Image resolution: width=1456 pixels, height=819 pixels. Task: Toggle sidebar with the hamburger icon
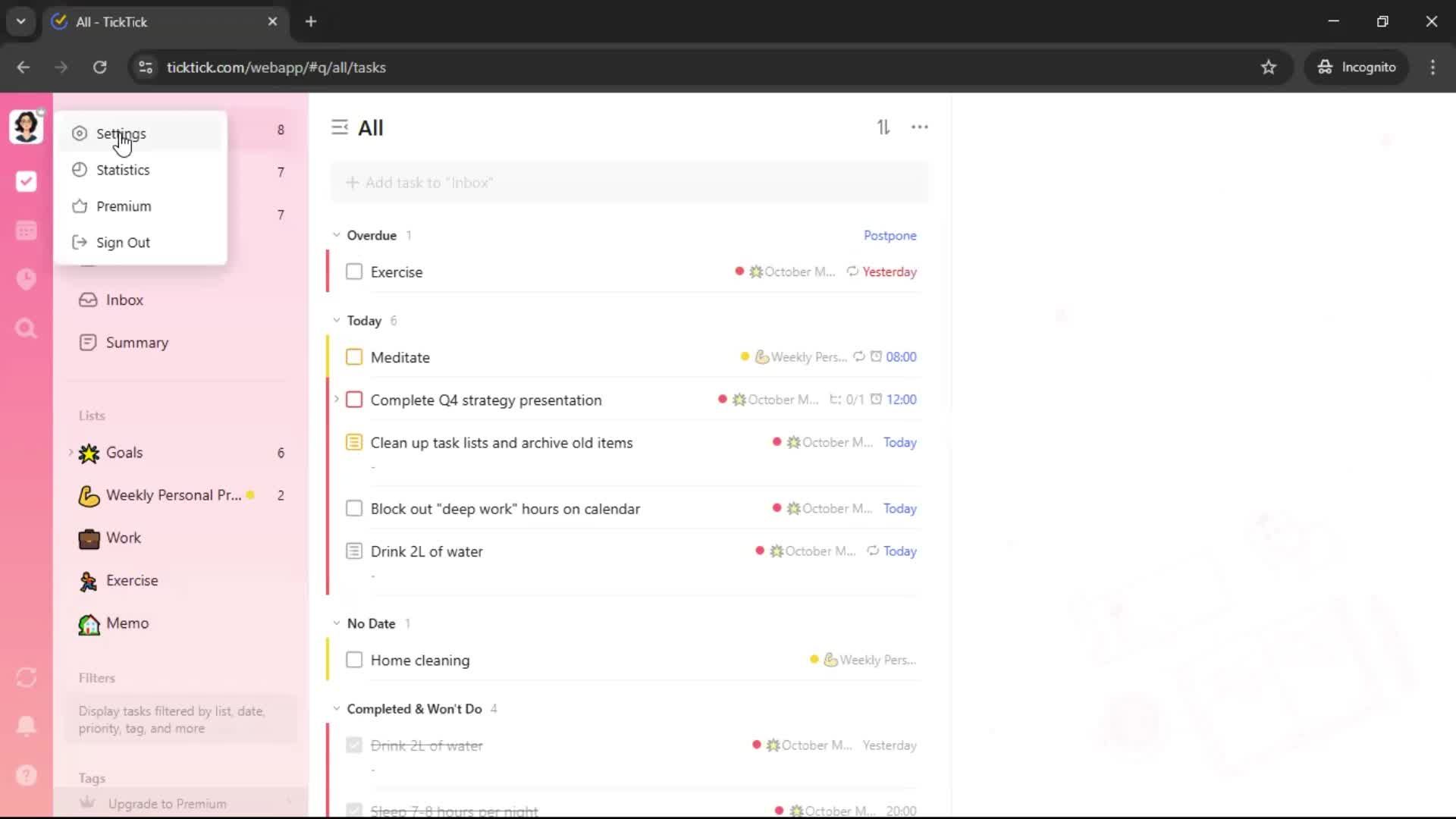[339, 127]
